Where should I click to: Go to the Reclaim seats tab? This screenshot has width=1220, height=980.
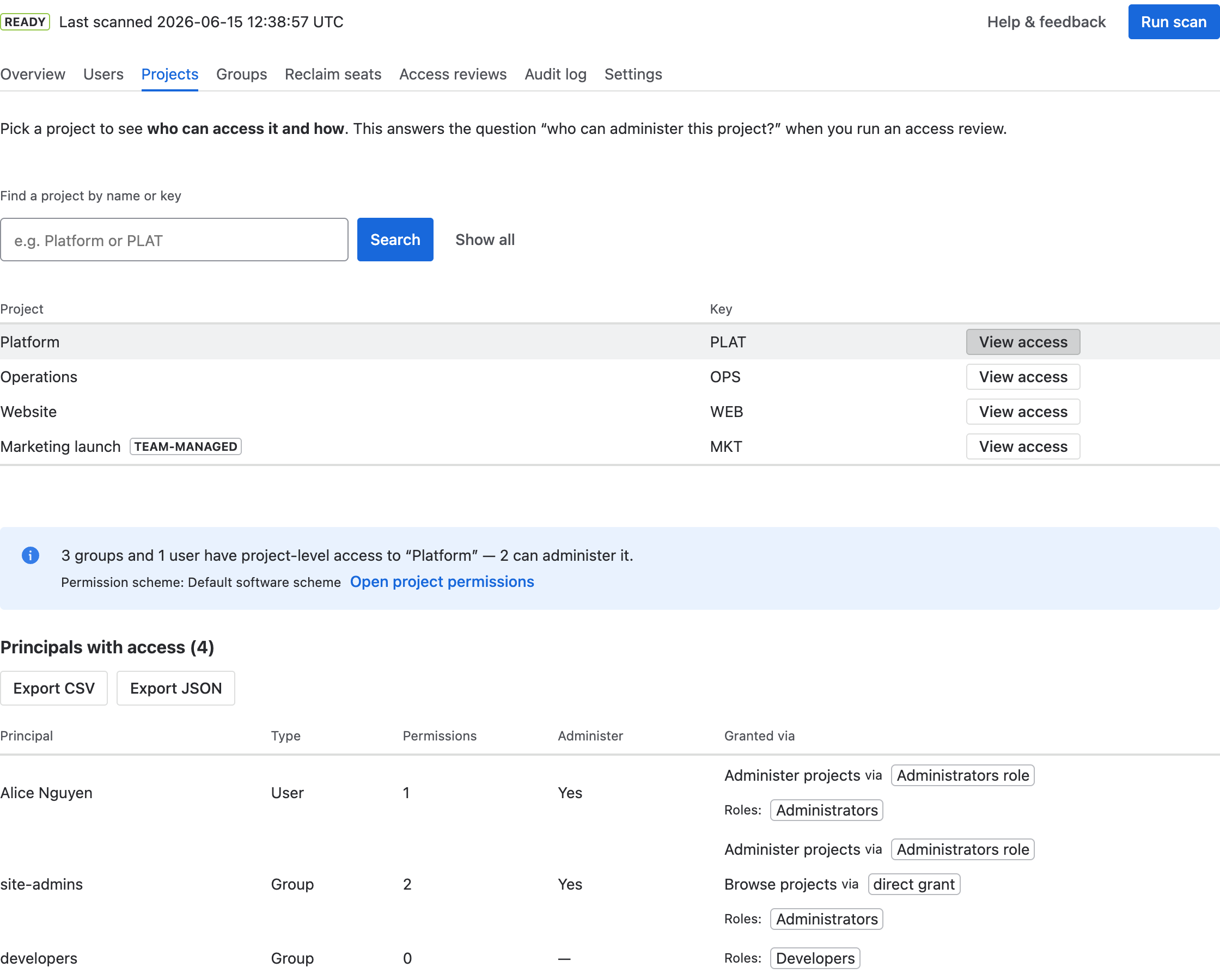pos(333,74)
